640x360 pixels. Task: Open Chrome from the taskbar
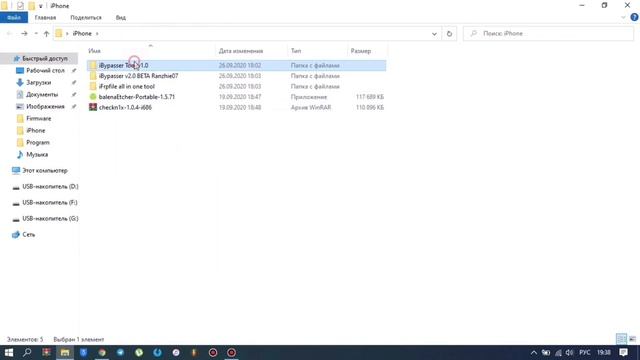(x=102, y=352)
